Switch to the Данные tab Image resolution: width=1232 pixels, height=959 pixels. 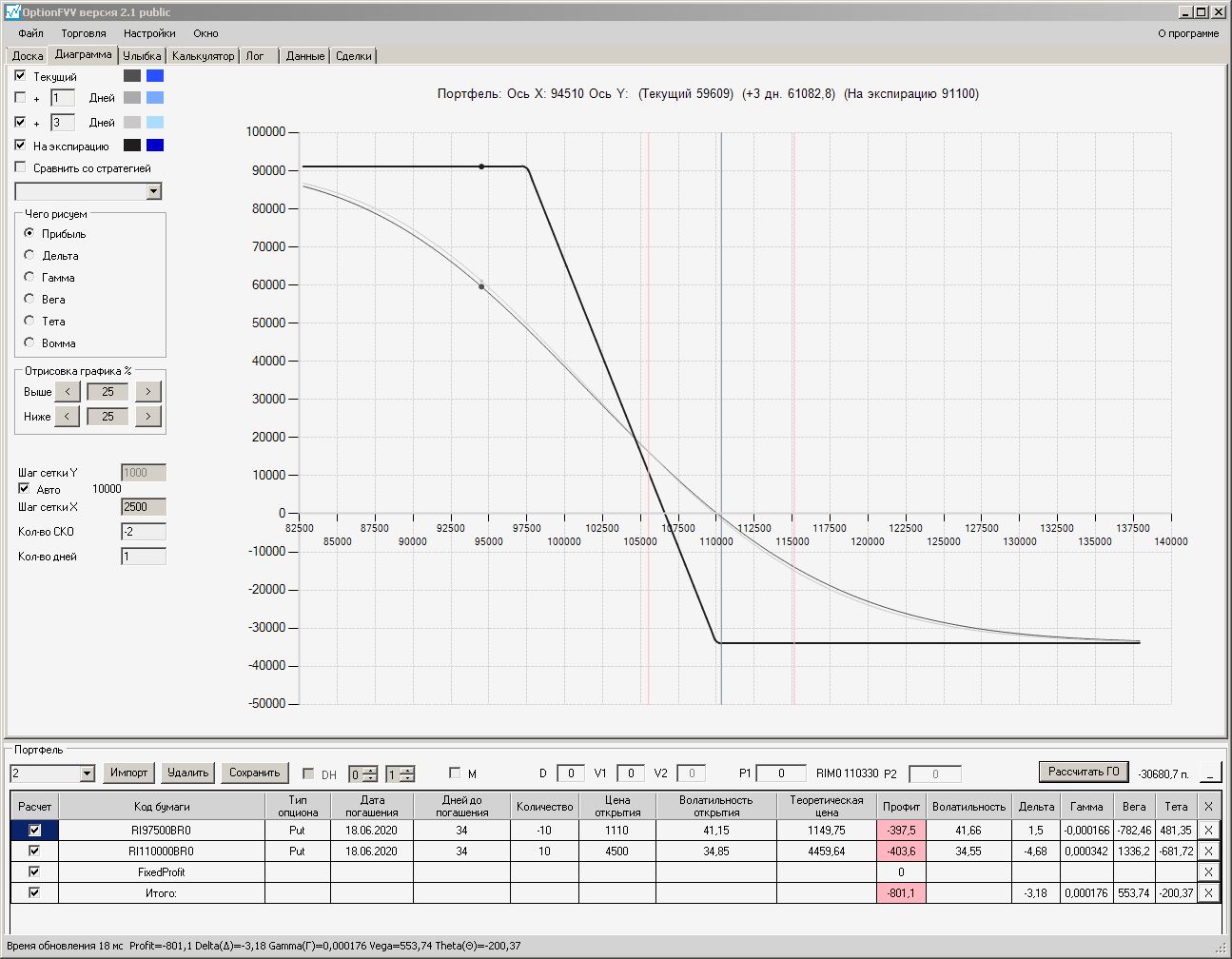coord(304,56)
